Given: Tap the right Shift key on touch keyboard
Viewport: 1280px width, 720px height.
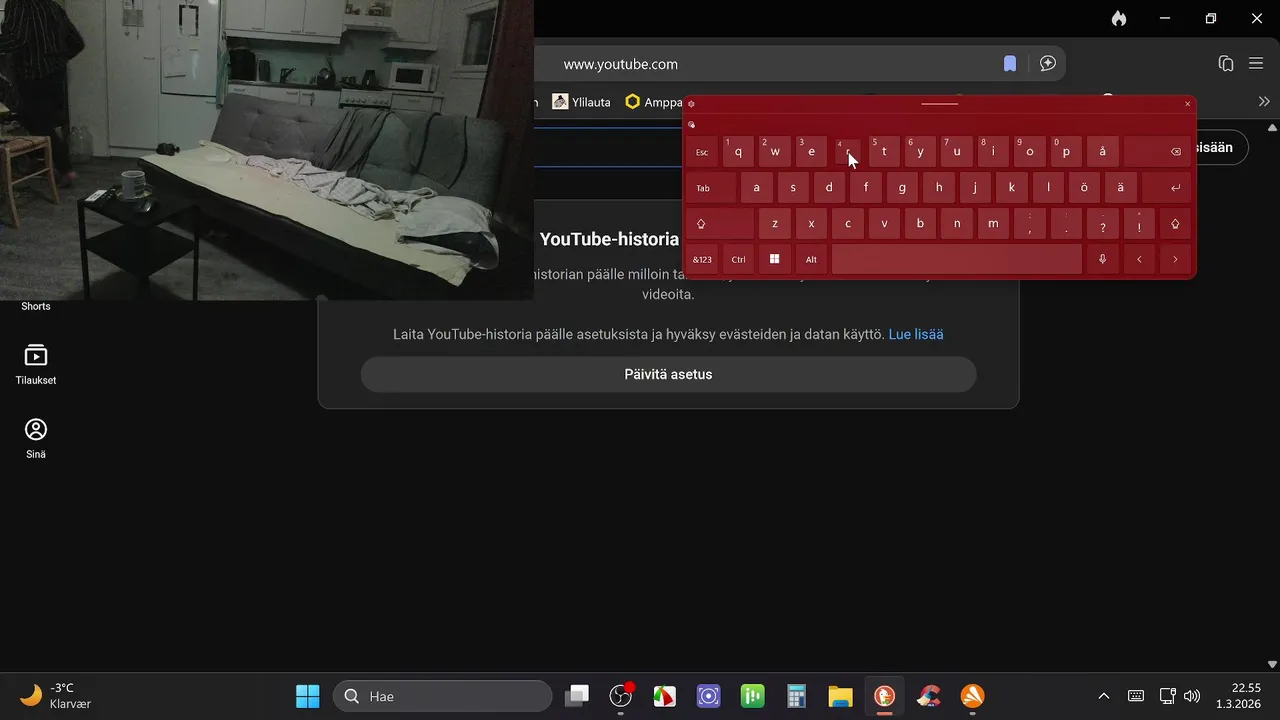Looking at the screenshot, I should coord(1175,224).
